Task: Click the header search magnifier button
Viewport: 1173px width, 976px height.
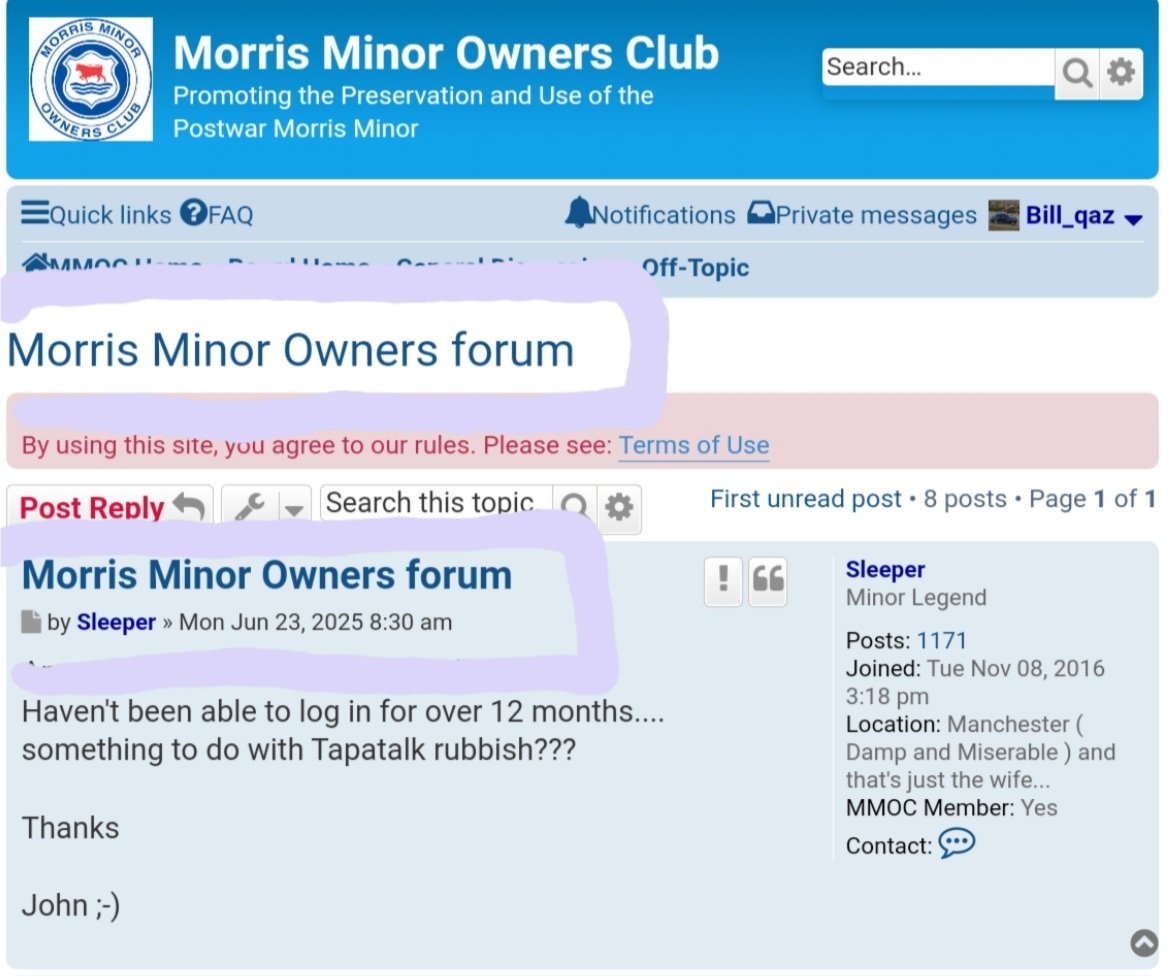Action: [x=1076, y=73]
